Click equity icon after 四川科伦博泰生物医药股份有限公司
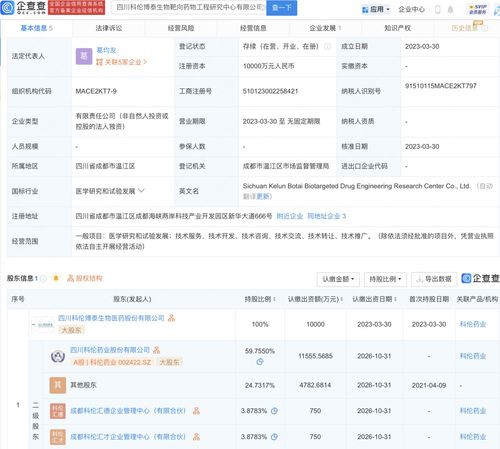 coord(171,318)
